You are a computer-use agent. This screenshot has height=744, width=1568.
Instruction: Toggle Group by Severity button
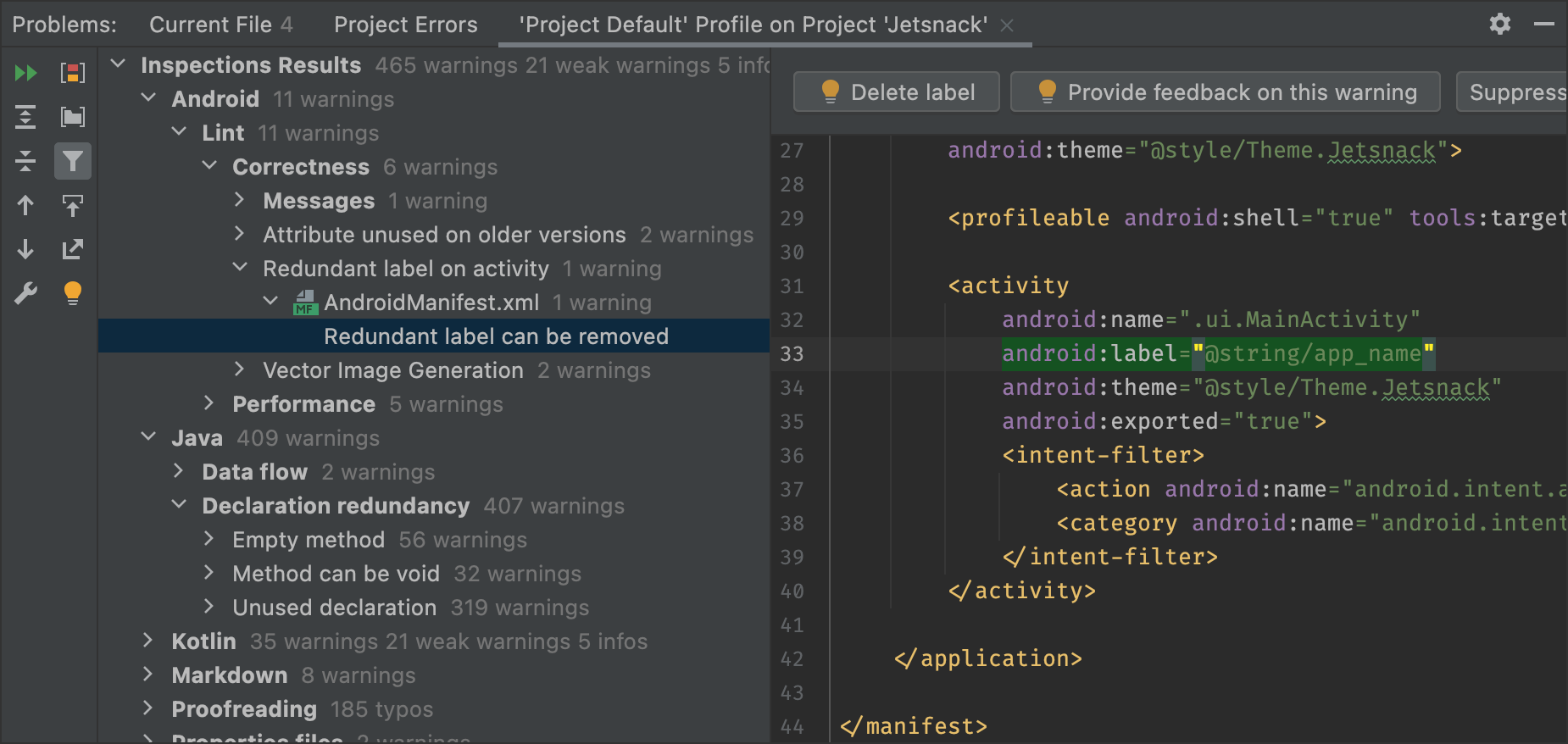tap(73, 73)
